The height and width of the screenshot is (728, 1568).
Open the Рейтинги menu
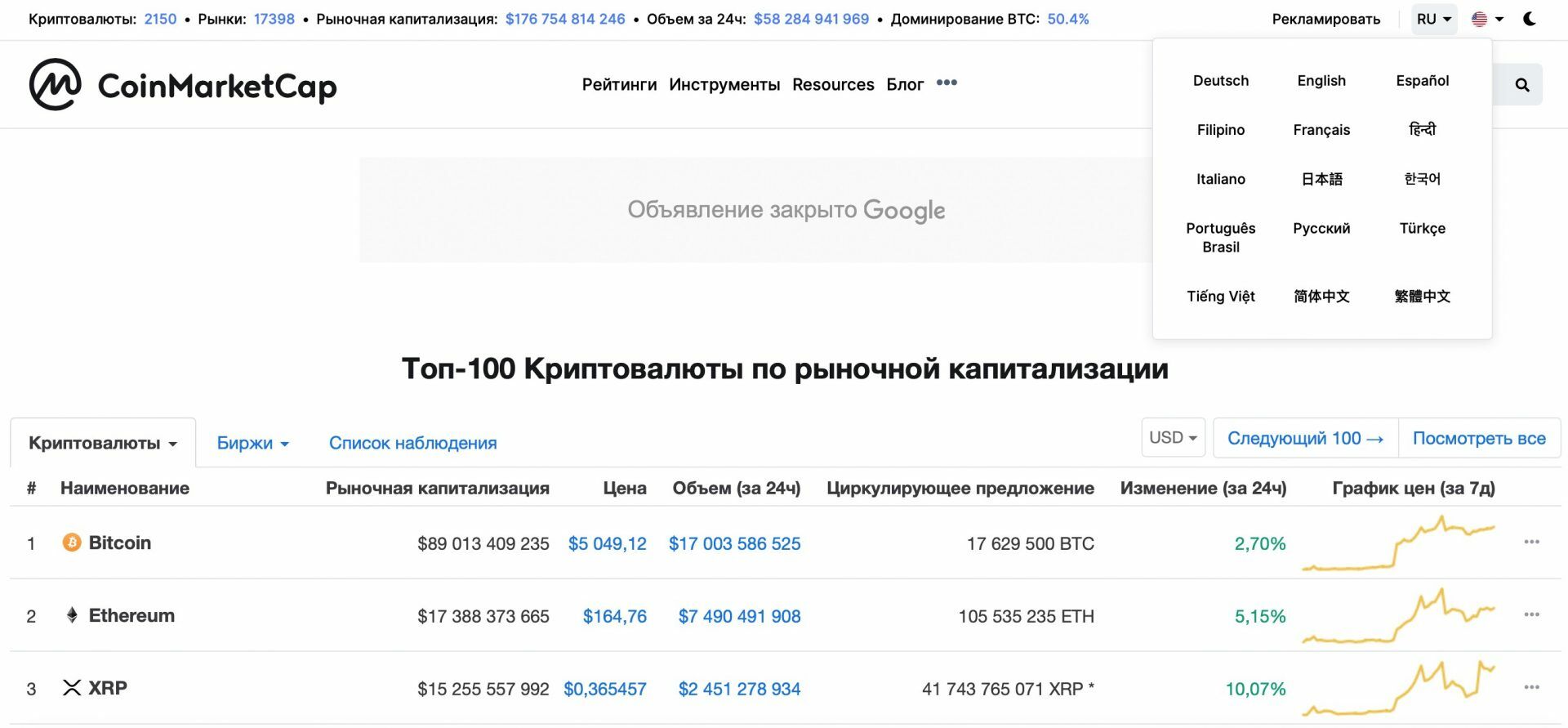[619, 84]
